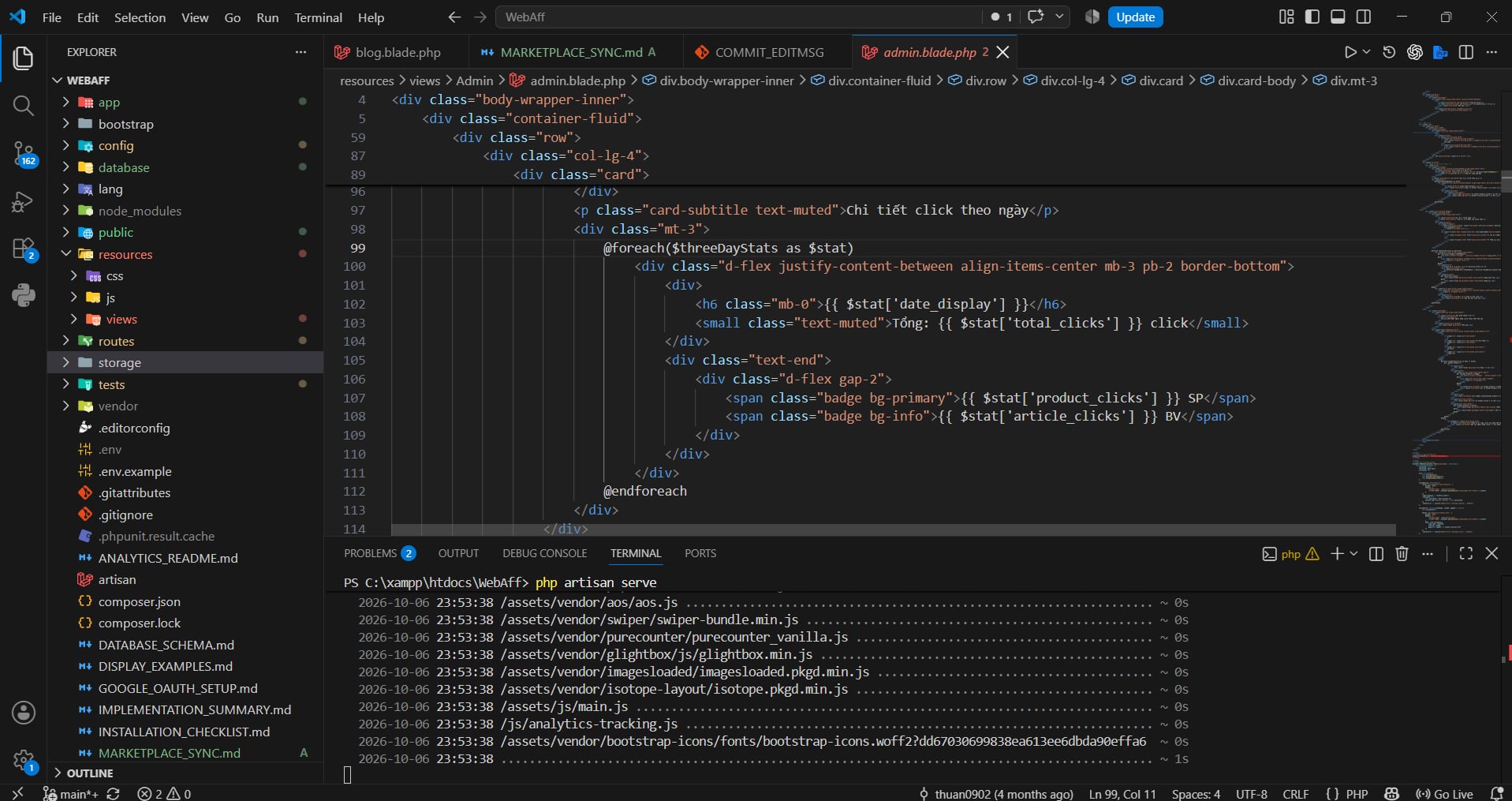
Task: Split the terminal panel
Action: click(1376, 553)
